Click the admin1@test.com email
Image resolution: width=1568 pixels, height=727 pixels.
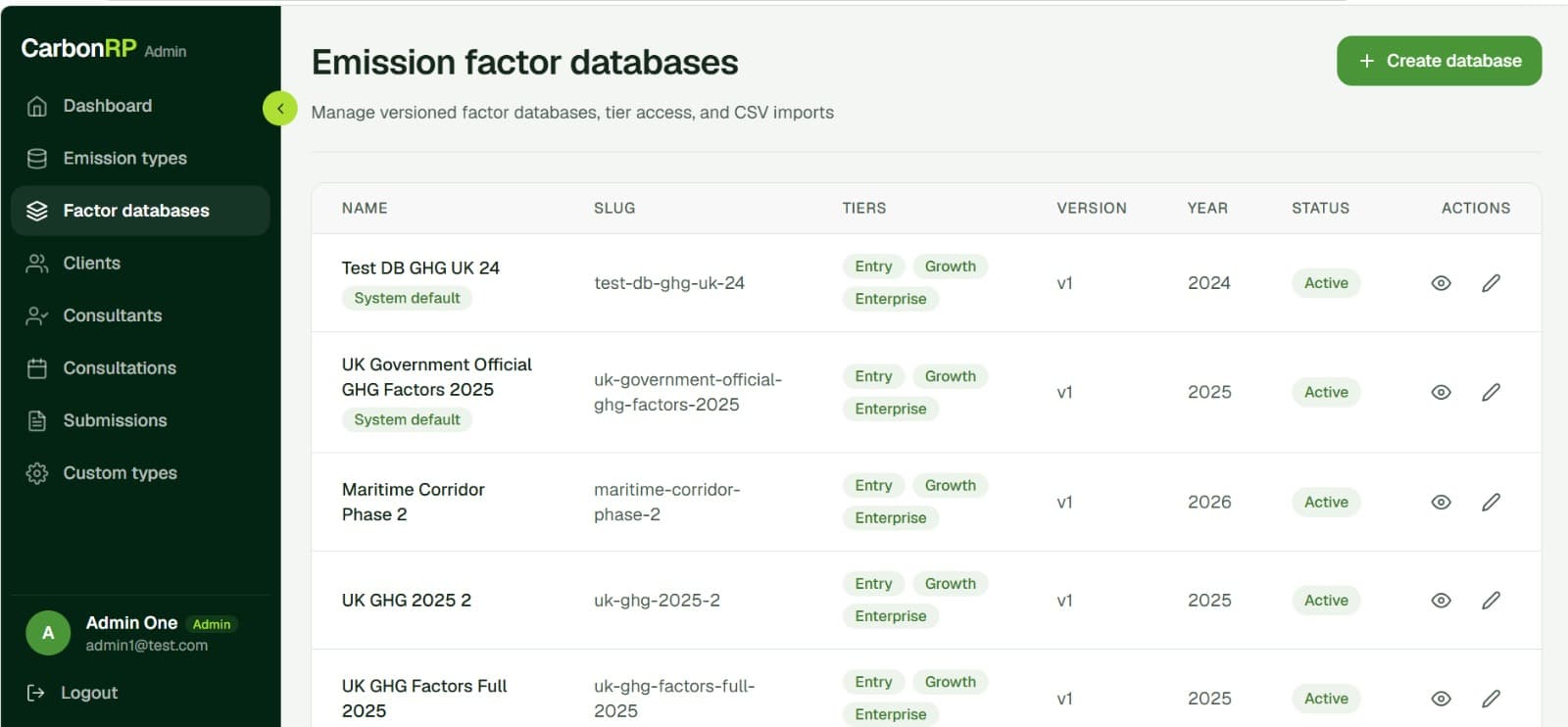point(146,646)
